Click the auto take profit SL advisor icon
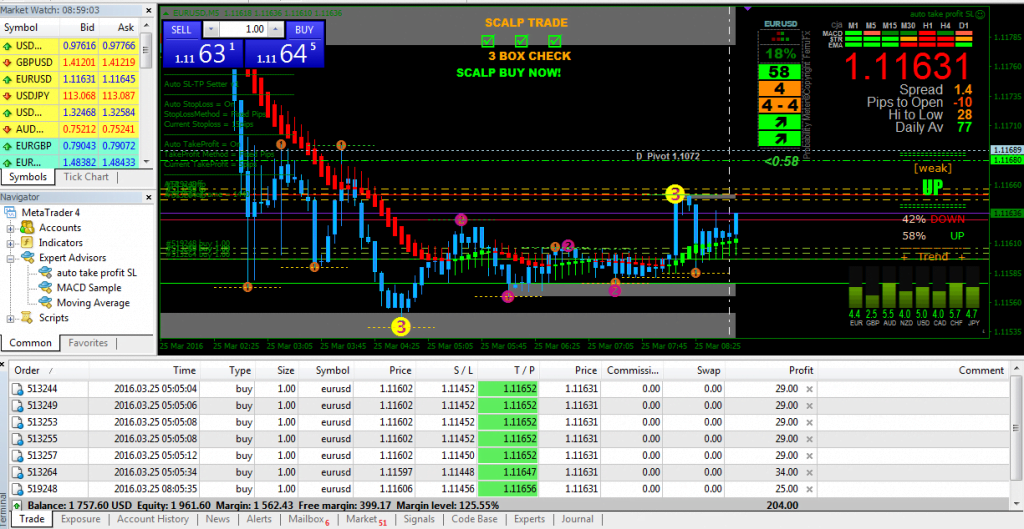 [x=44, y=272]
